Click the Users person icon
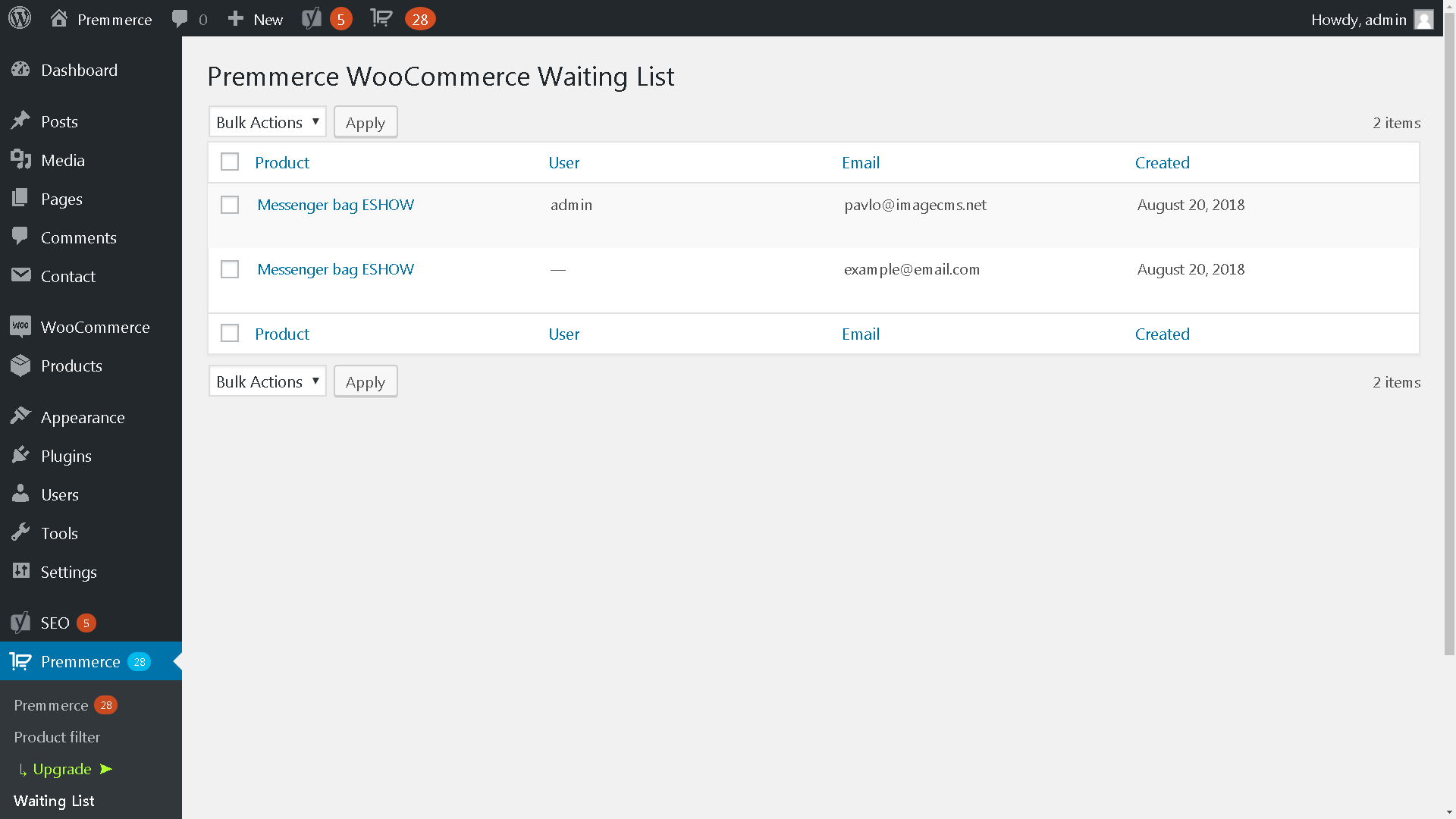 20,494
